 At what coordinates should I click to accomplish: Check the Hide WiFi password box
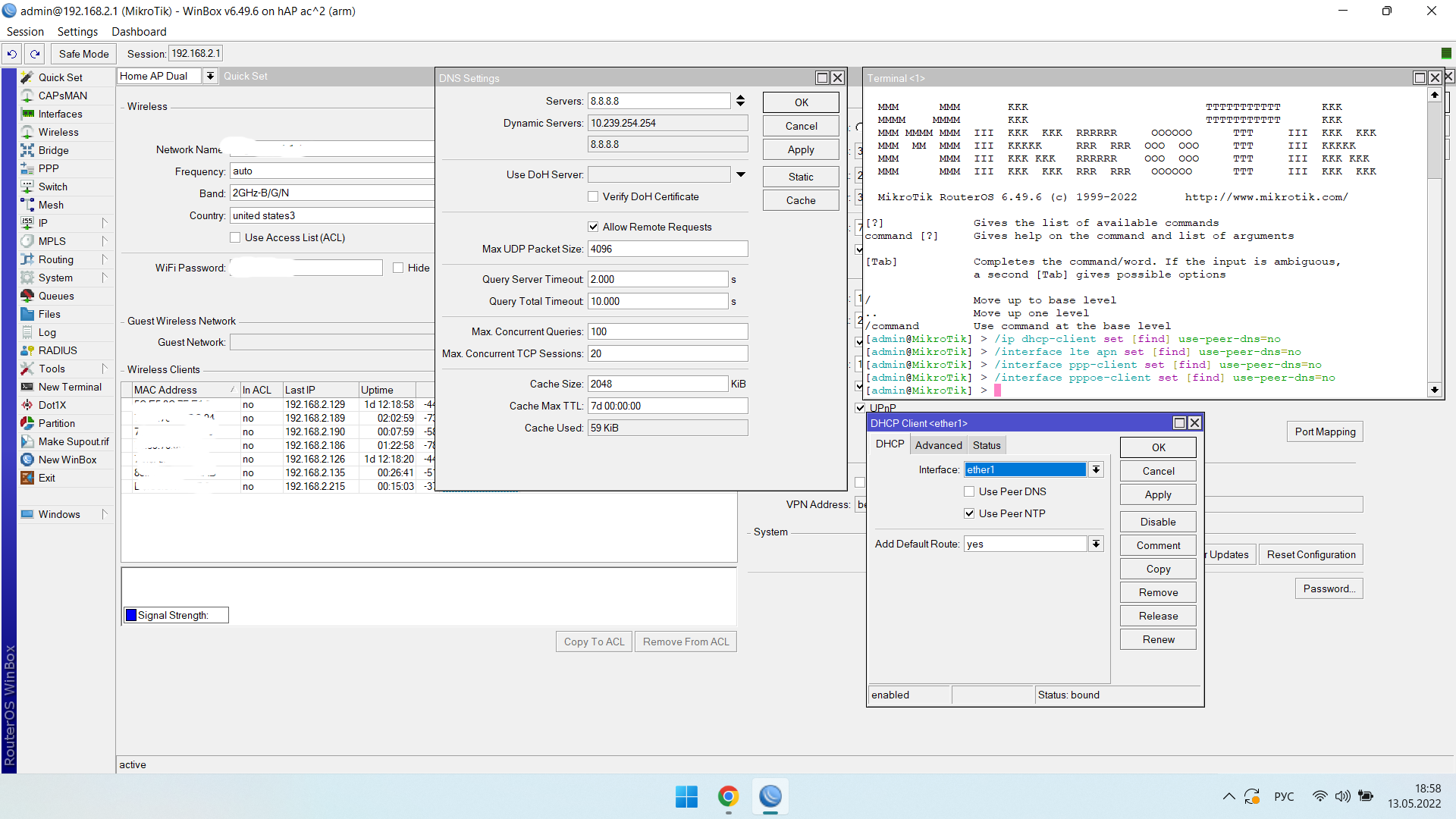coord(398,268)
